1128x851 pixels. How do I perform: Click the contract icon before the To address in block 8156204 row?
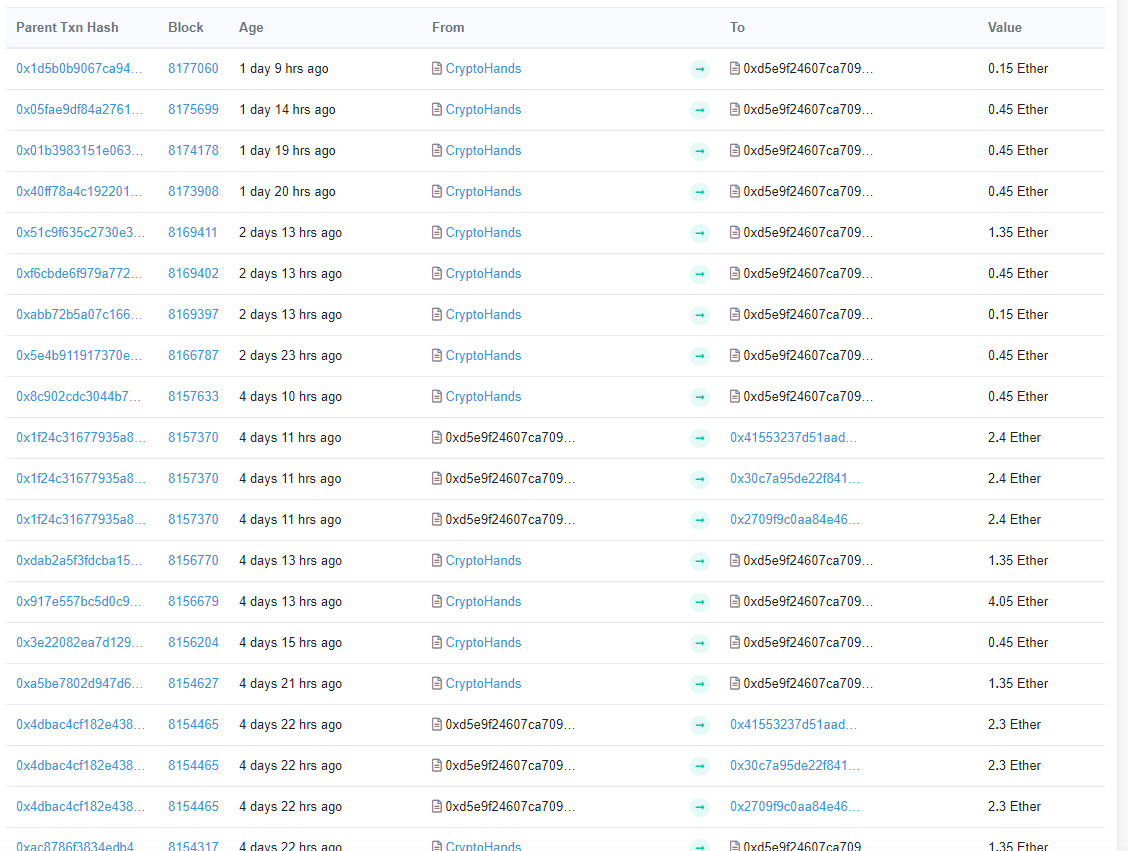[x=734, y=642]
